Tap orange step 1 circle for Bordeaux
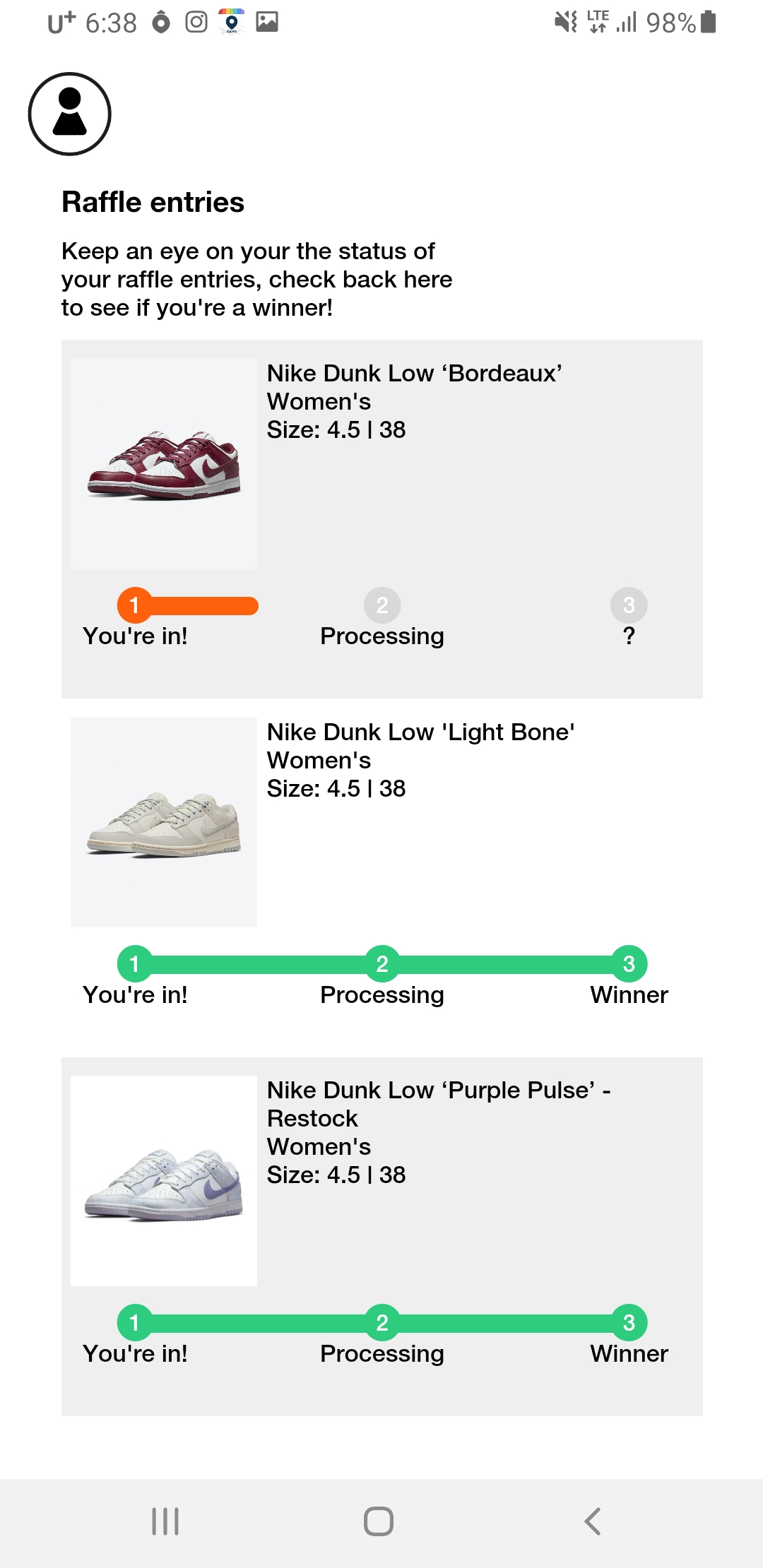The width and height of the screenshot is (763, 1568). click(134, 605)
